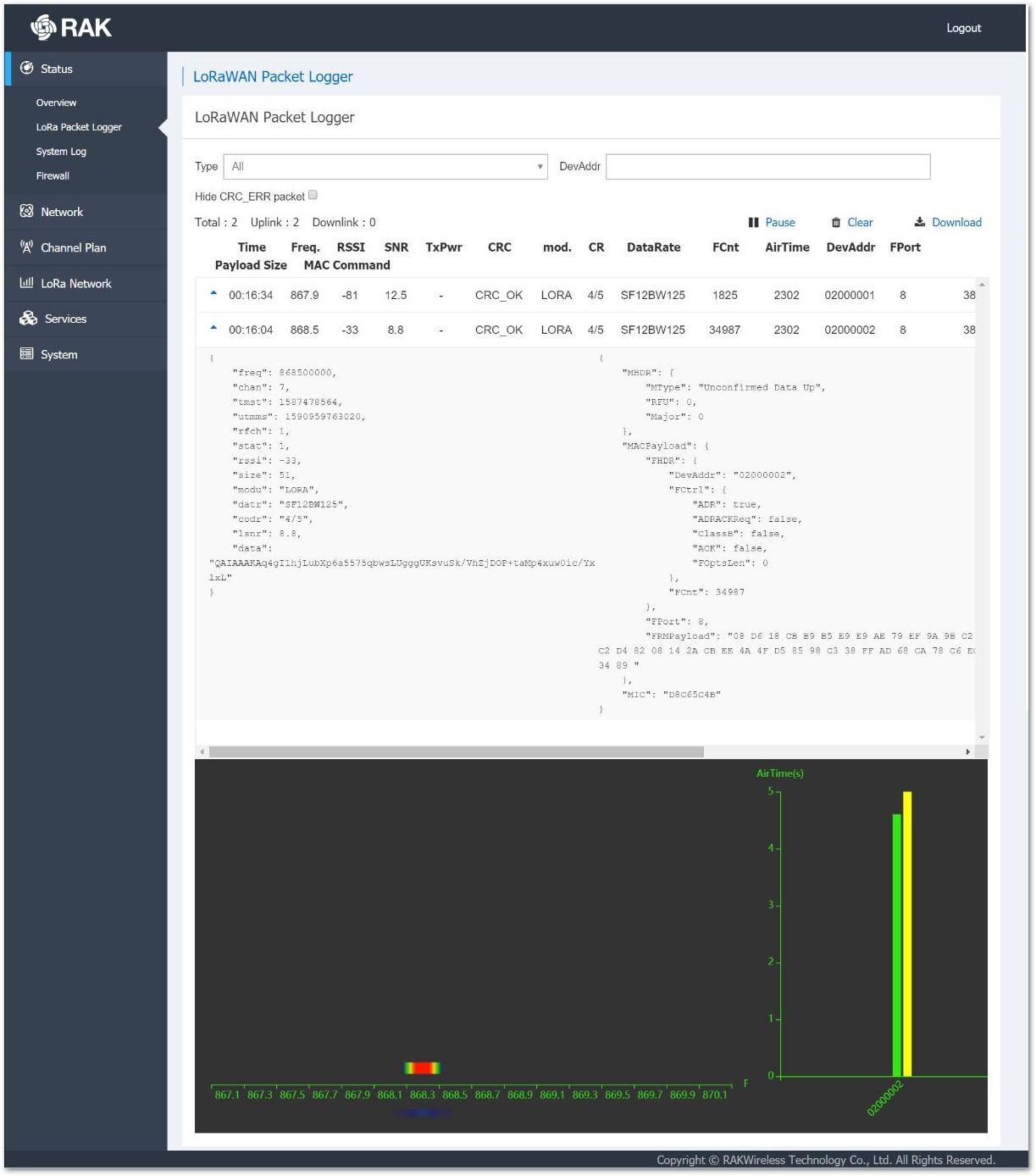Click the red spectrum marker near 868.3
Screen dimensions: 1036x1176
click(422, 1068)
